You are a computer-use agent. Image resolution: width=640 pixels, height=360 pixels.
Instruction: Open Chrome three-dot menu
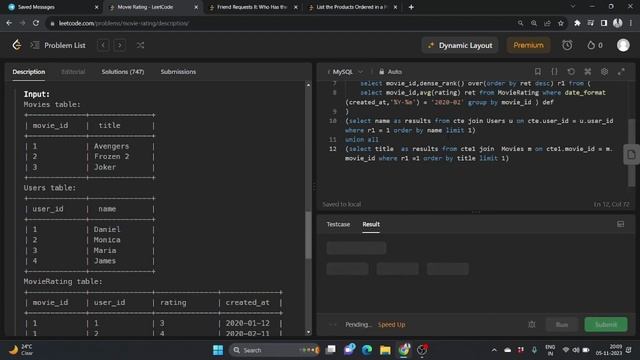(631, 23)
